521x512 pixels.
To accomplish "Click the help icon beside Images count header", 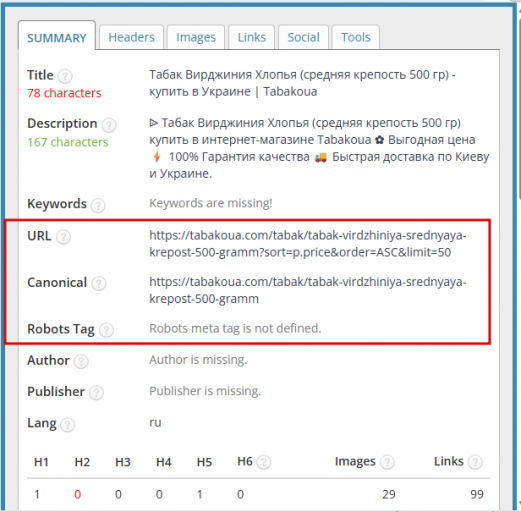I will [387, 462].
